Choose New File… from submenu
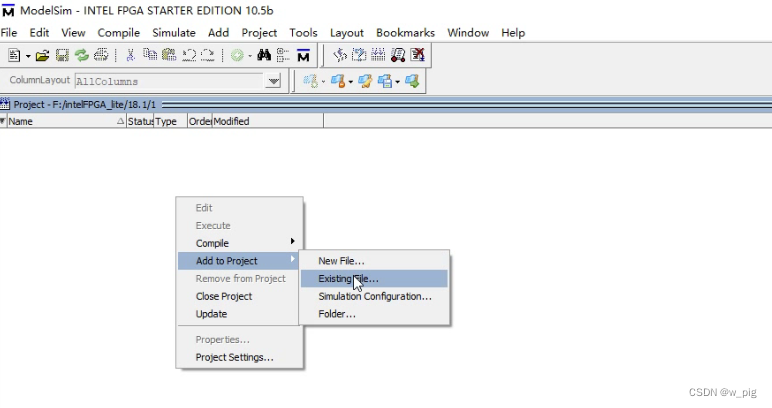Viewport: 772px width, 408px height. (x=374, y=261)
